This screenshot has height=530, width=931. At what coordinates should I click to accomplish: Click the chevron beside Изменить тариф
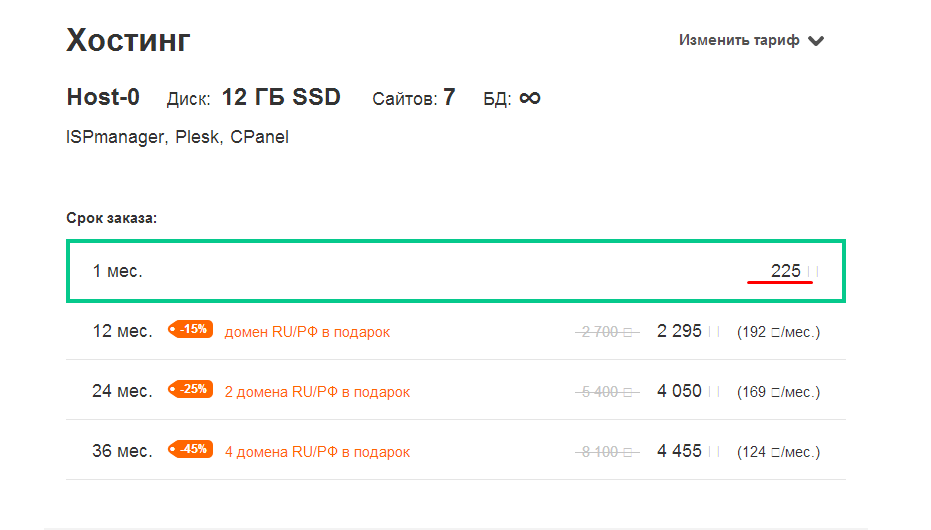tap(816, 41)
